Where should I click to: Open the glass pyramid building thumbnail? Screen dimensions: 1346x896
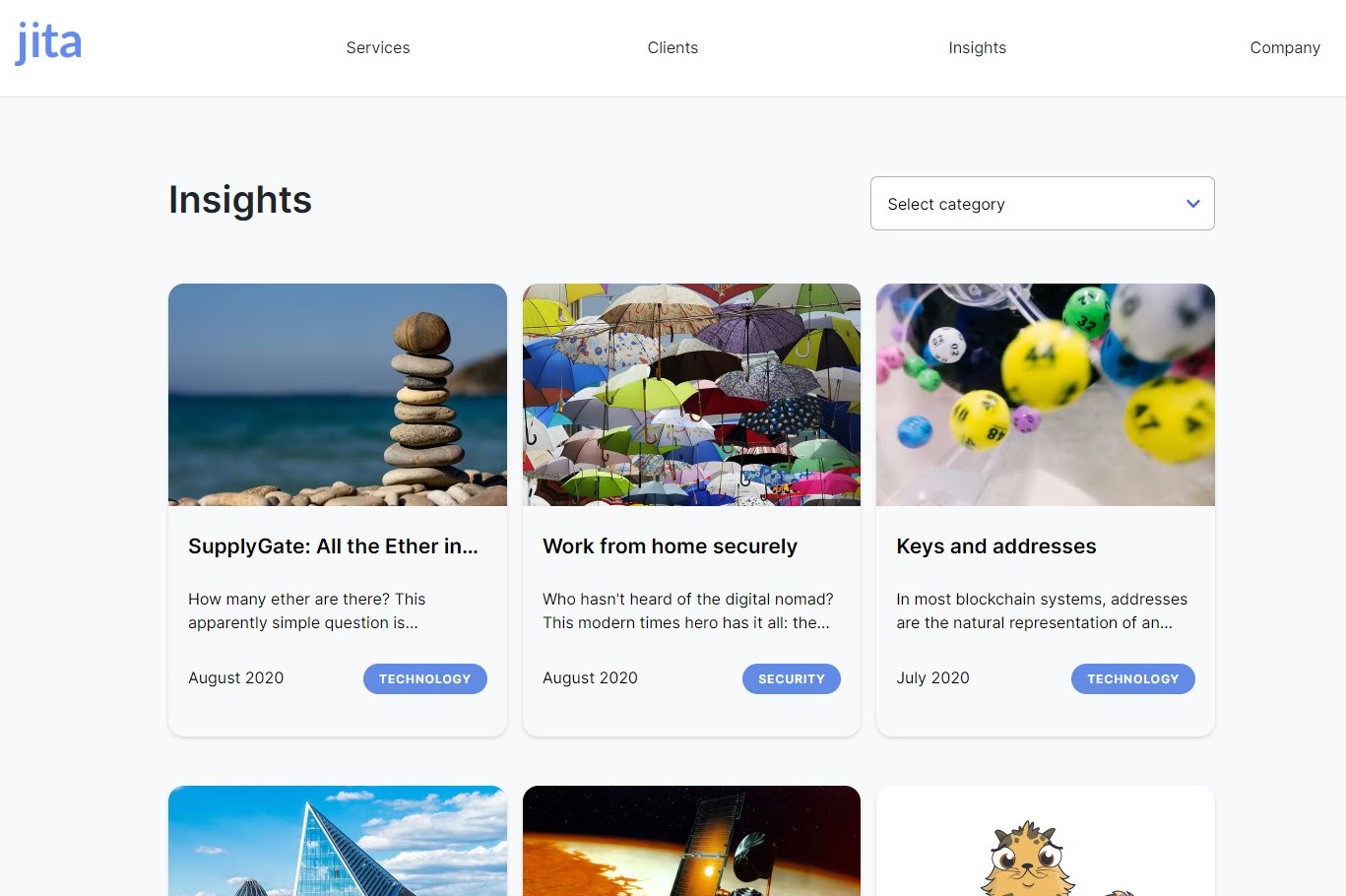pyautogui.click(x=338, y=841)
